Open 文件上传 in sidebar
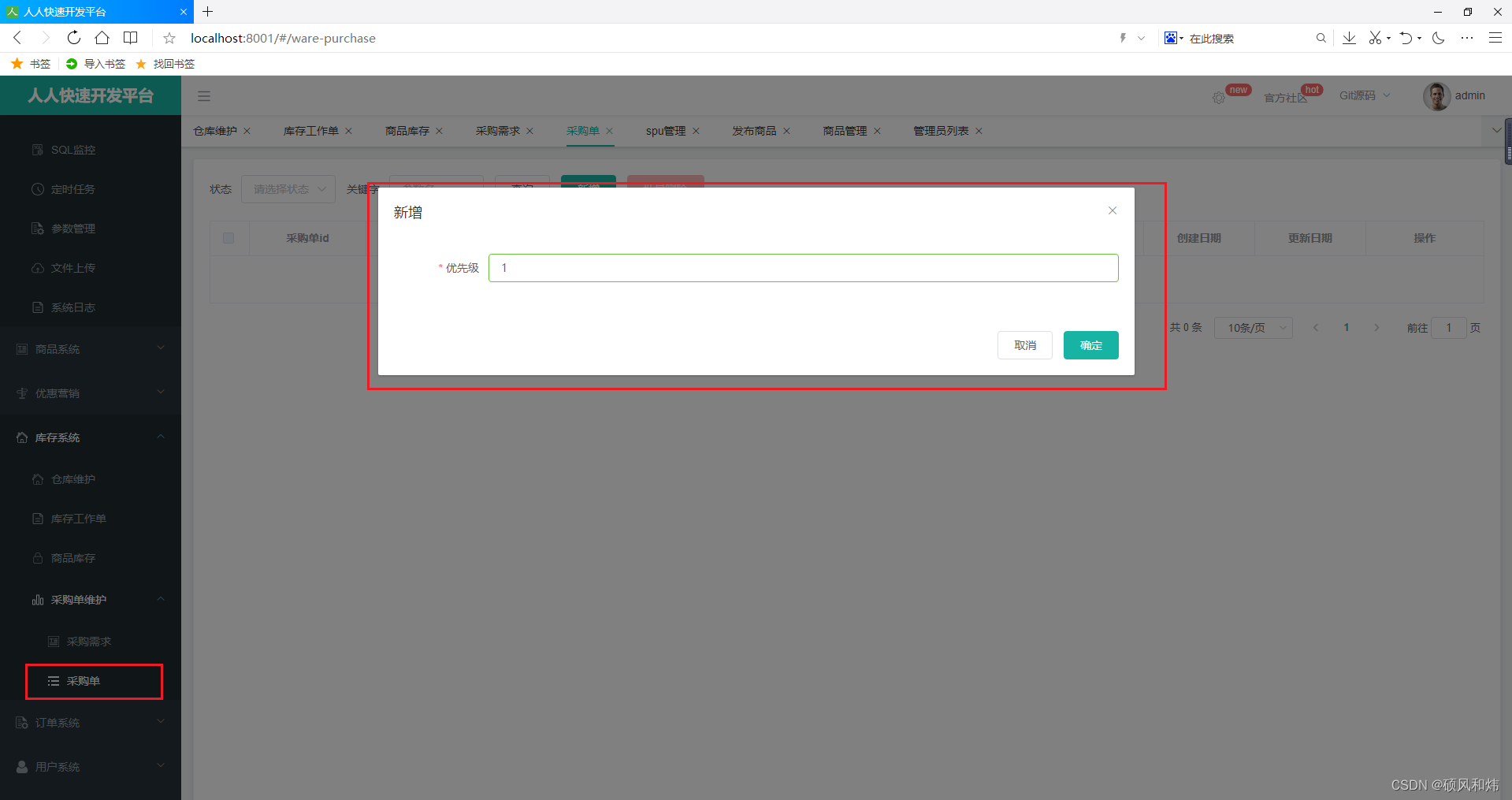This screenshot has height=800, width=1512. (91, 268)
